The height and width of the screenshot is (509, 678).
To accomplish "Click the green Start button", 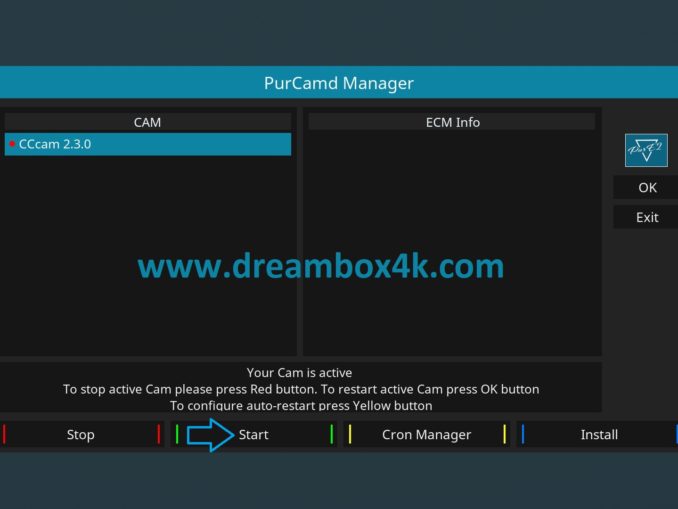I will (254, 435).
